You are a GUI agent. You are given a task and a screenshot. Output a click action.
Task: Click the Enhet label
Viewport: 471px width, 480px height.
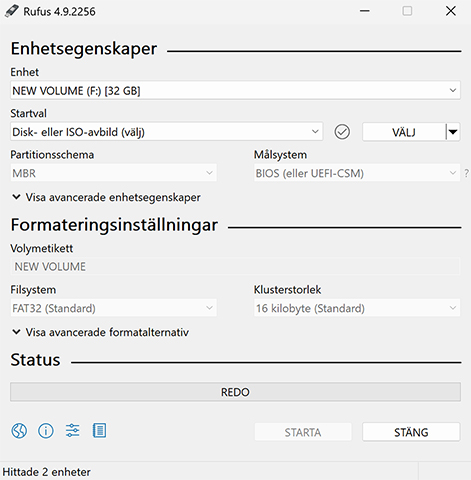click(x=25, y=72)
